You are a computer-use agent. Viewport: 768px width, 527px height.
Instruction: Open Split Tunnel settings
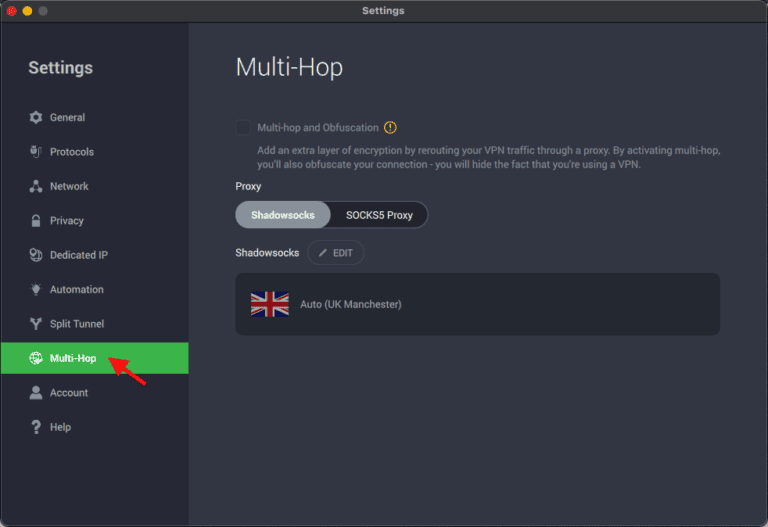pos(94,323)
